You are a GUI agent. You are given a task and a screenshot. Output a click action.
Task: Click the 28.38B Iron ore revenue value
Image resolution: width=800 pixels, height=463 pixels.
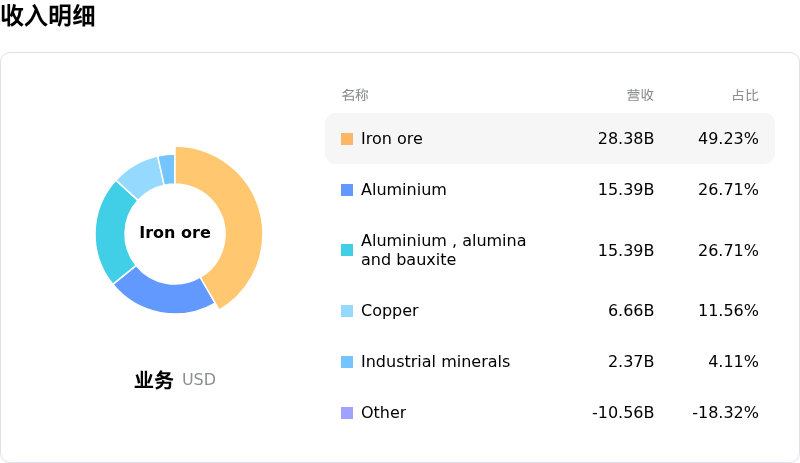pos(626,139)
